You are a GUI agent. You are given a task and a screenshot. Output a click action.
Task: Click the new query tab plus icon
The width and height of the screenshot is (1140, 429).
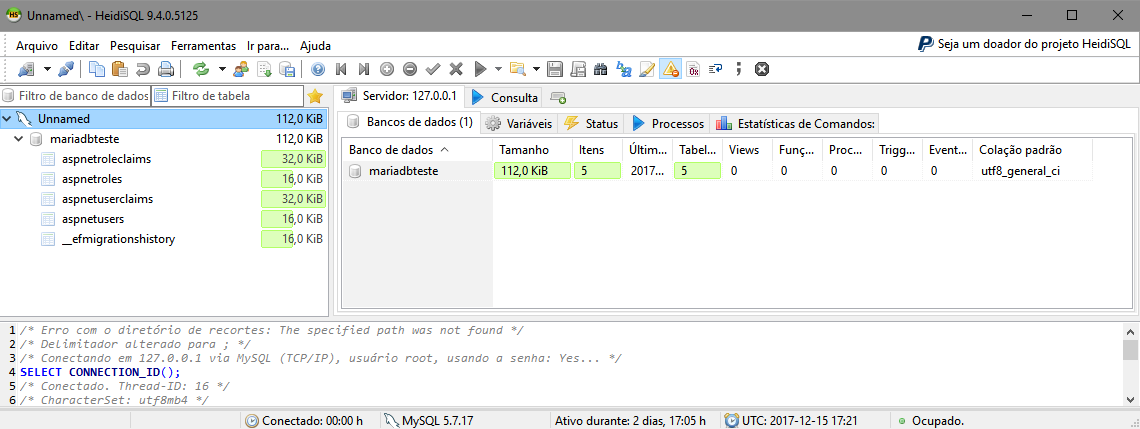558,97
